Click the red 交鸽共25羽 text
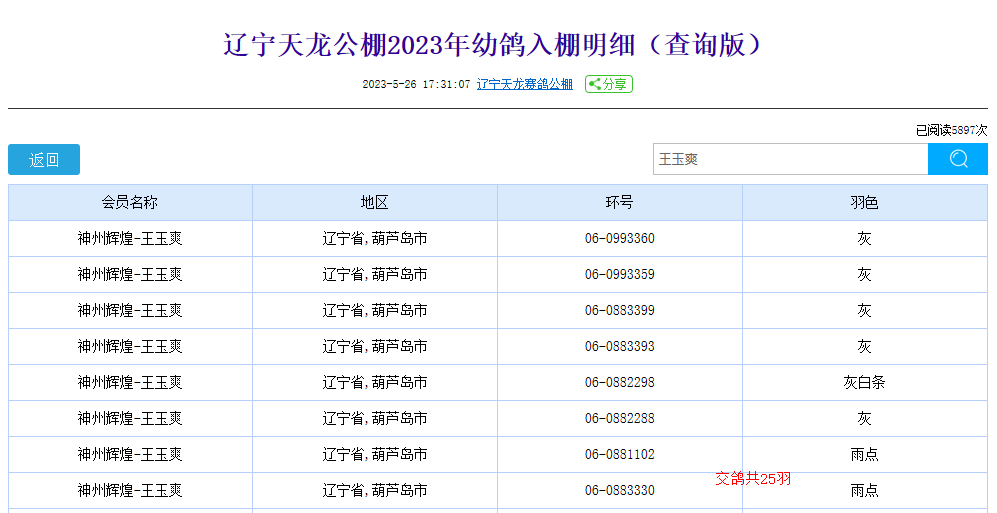Image resolution: width=997 pixels, height=513 pixels. point(752,479)
